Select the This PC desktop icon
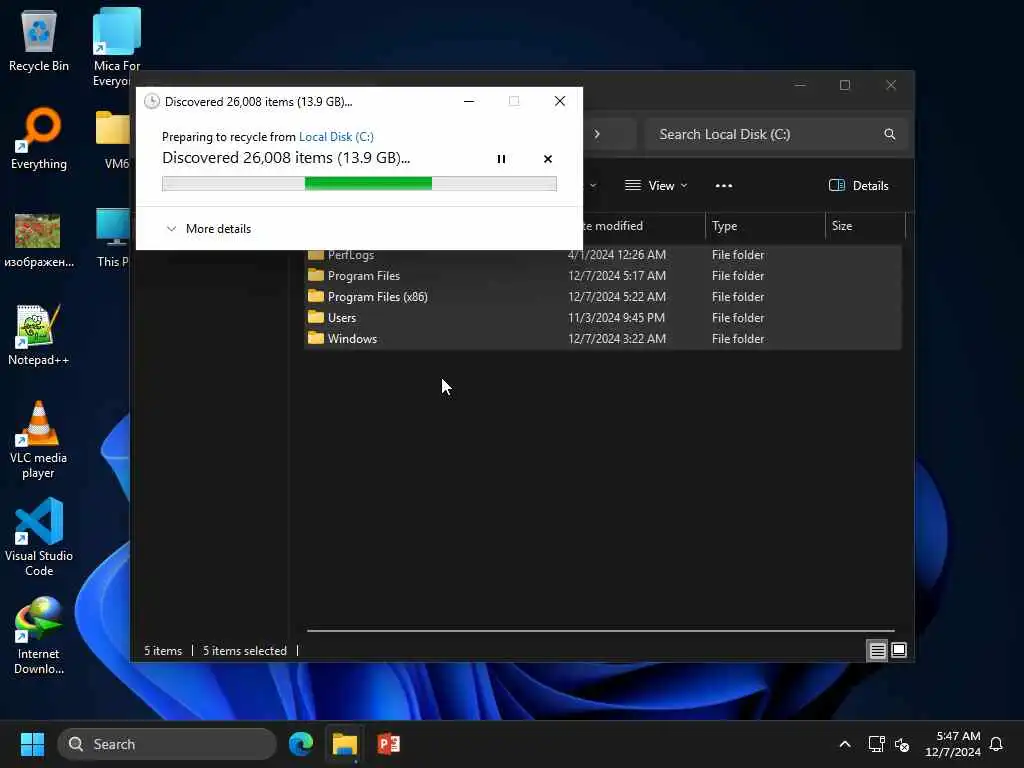Screen dimensions: 1024x768 click(112, 238)
